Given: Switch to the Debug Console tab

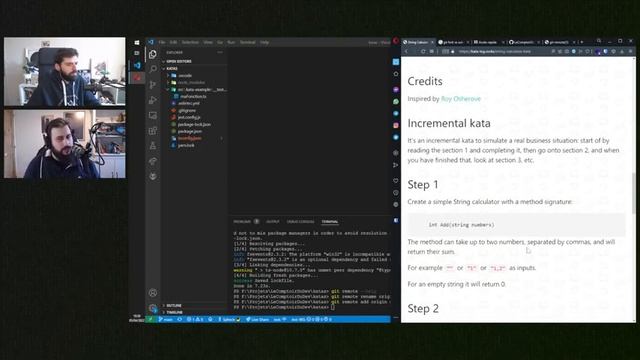Looking at the screenshot, I should pyautogui.click(x=300, y=222).
